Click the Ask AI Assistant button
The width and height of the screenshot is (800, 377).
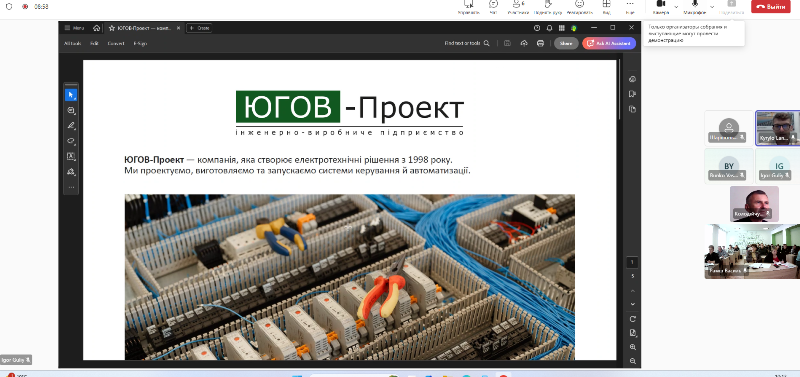pyautogui.click(x=609, y=43)
